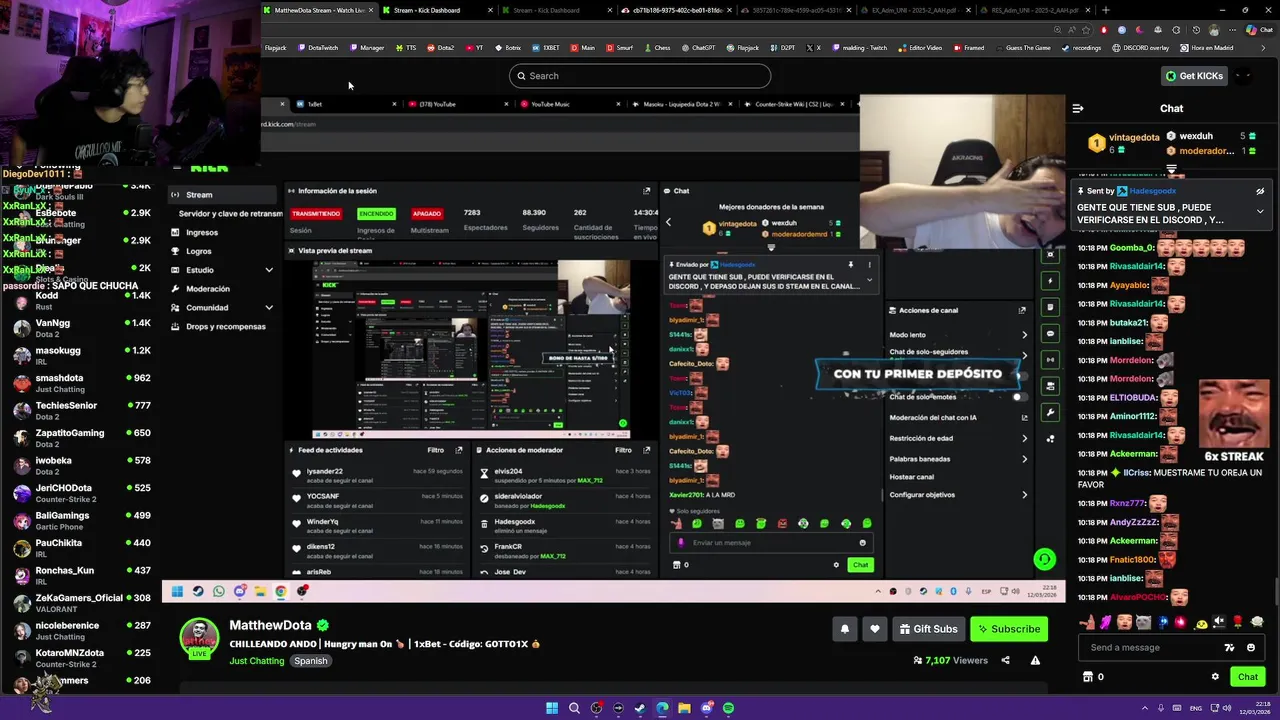Send the grey cat quick emote

pos(1143,622)
